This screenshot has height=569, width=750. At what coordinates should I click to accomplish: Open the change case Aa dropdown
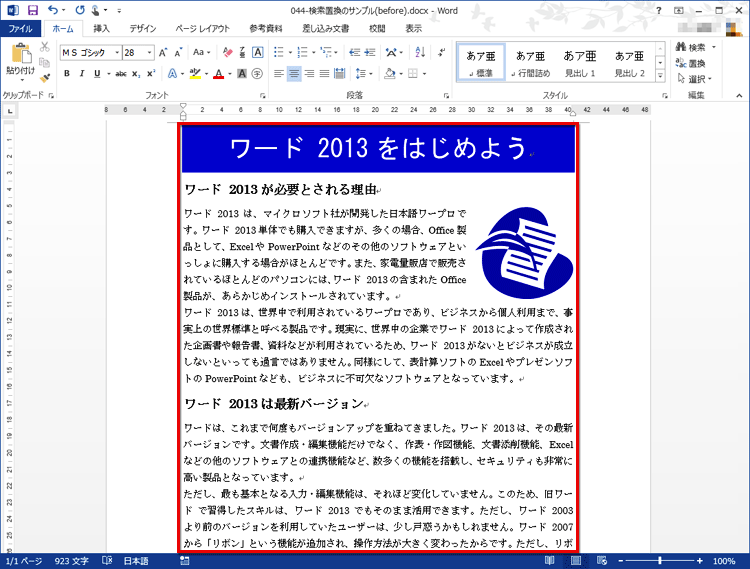[201, 53]
